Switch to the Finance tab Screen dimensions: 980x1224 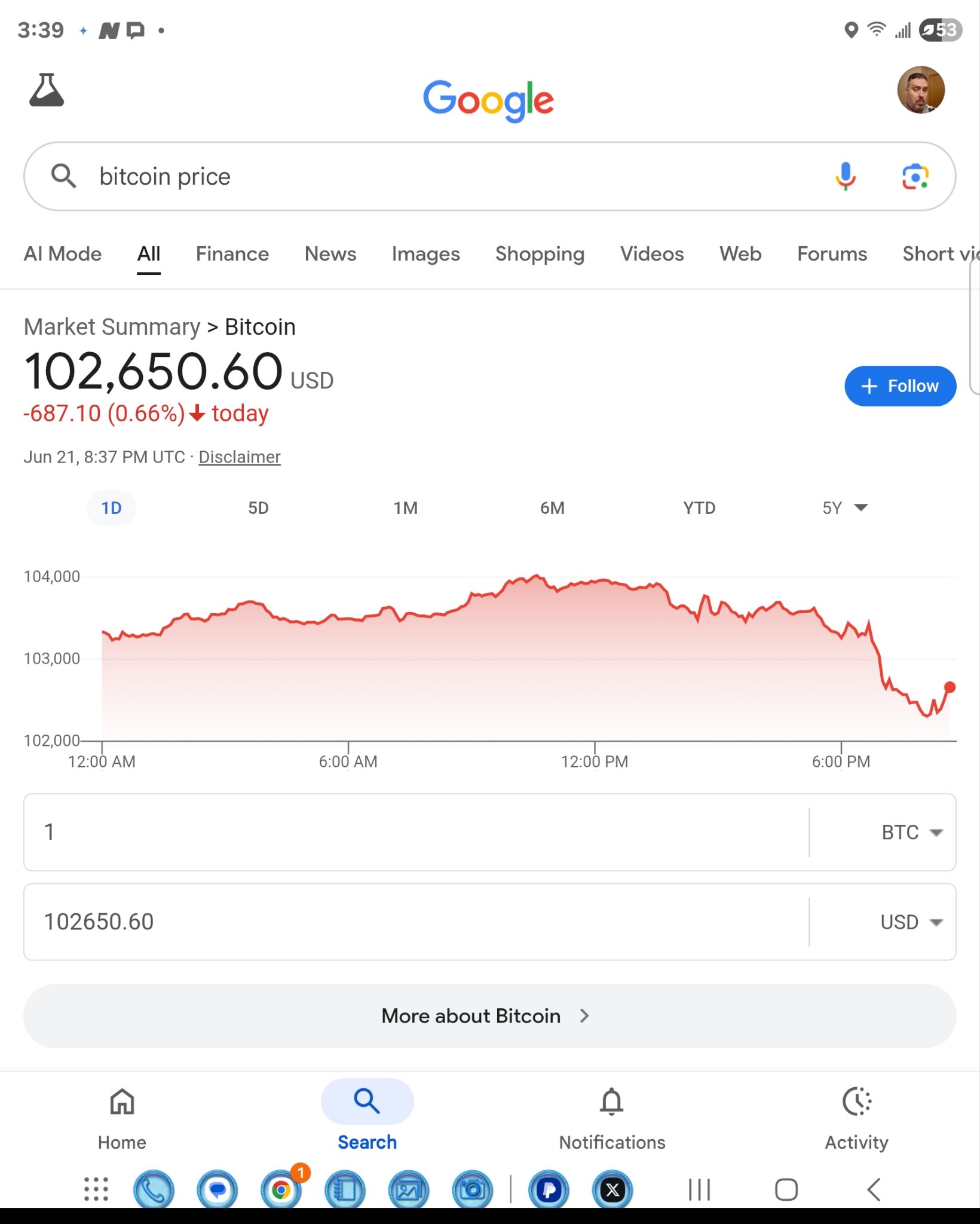(232, 254)
